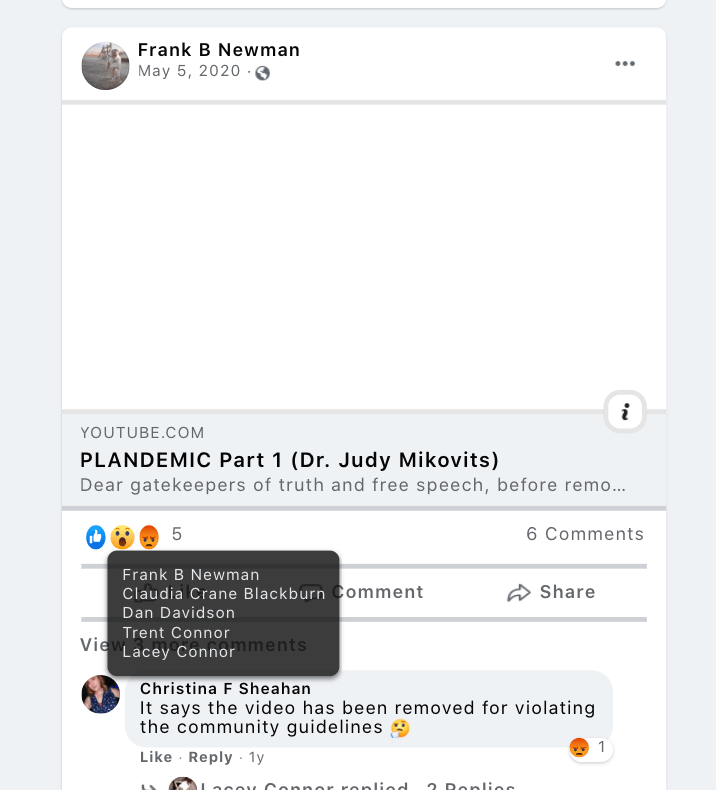716x790 pixels.
Task: Click the Angry reaction icon under the post
Action: (x=149, y=537)
